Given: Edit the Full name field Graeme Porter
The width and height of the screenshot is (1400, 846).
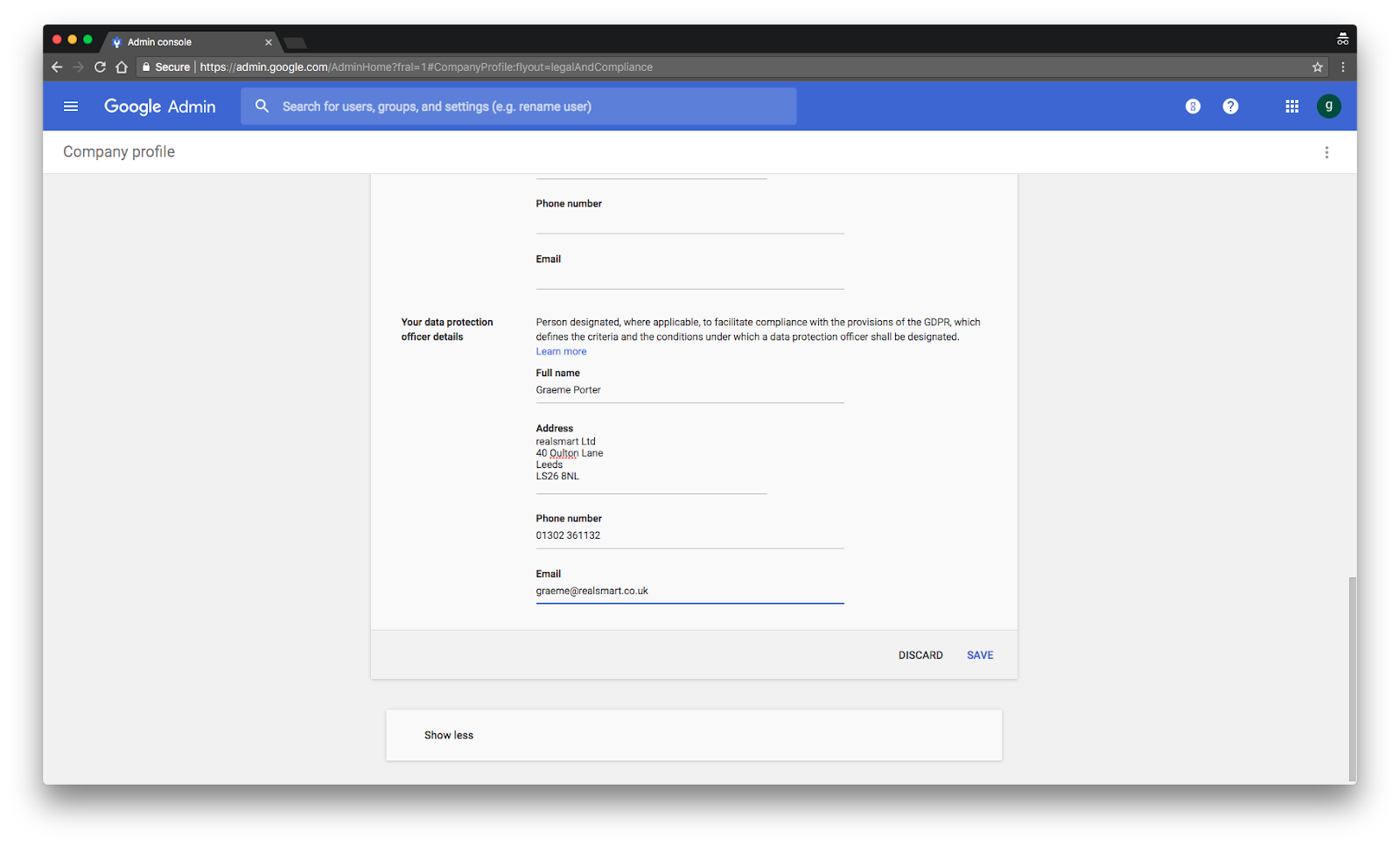Looking at the screenshot, I should pyautogui.click(x=689, y=391).
